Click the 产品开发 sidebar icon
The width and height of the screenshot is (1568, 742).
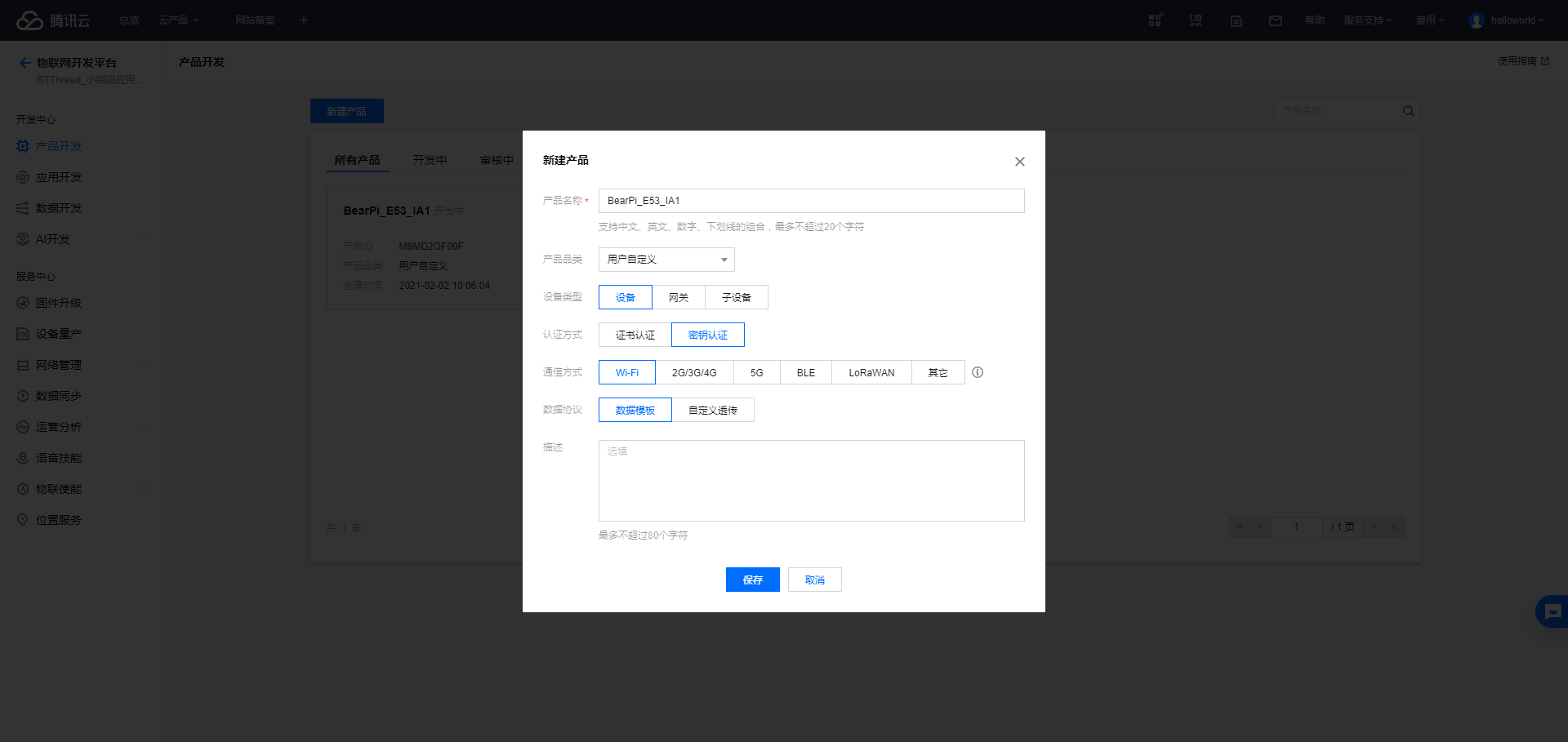(x=23, y=146)
